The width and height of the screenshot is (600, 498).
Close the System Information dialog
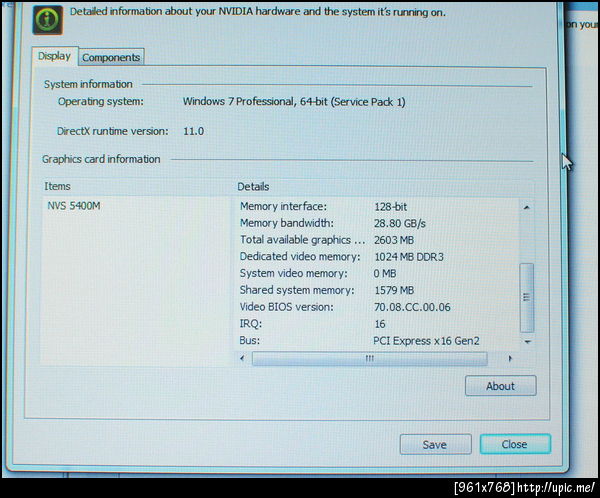click(x=515, y=444)
